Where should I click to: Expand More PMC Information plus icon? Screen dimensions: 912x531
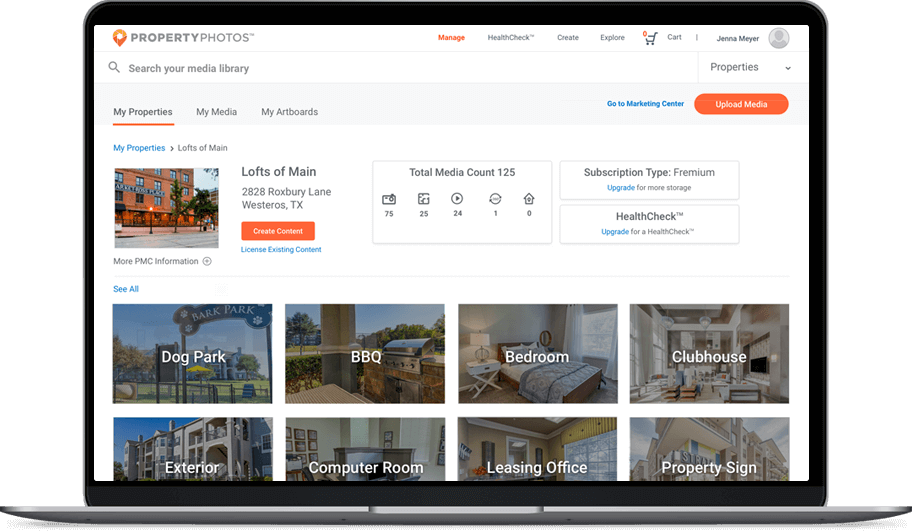coord(207,261)
